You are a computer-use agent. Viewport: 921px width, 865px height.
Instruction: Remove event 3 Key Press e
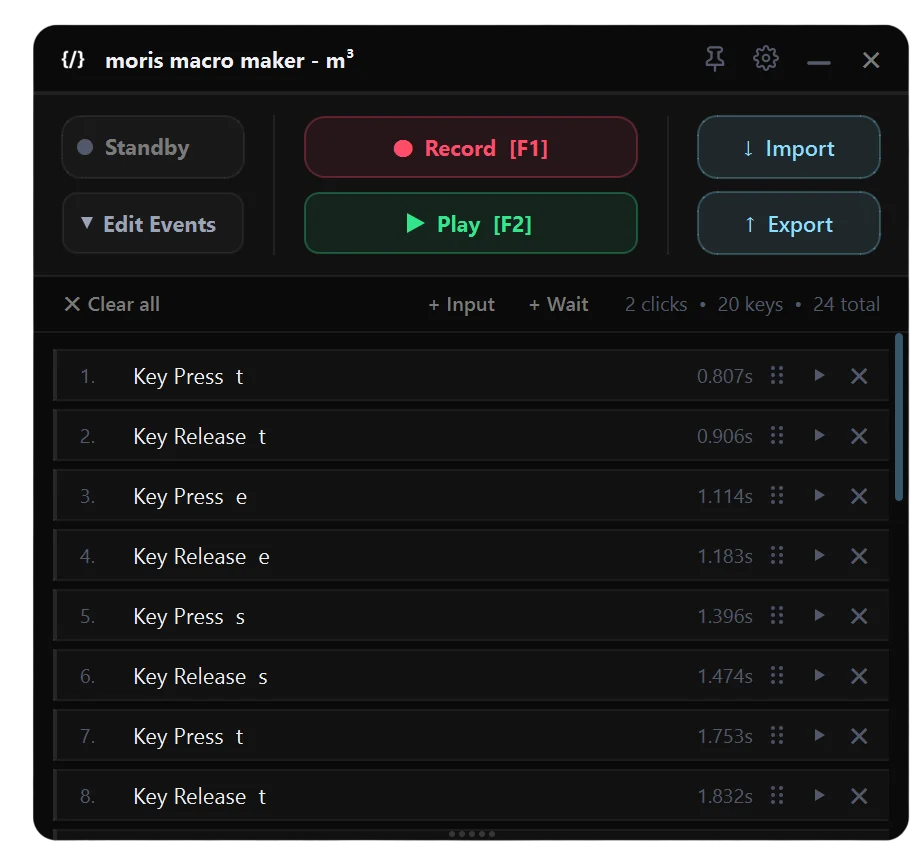(x=859, y=496)
